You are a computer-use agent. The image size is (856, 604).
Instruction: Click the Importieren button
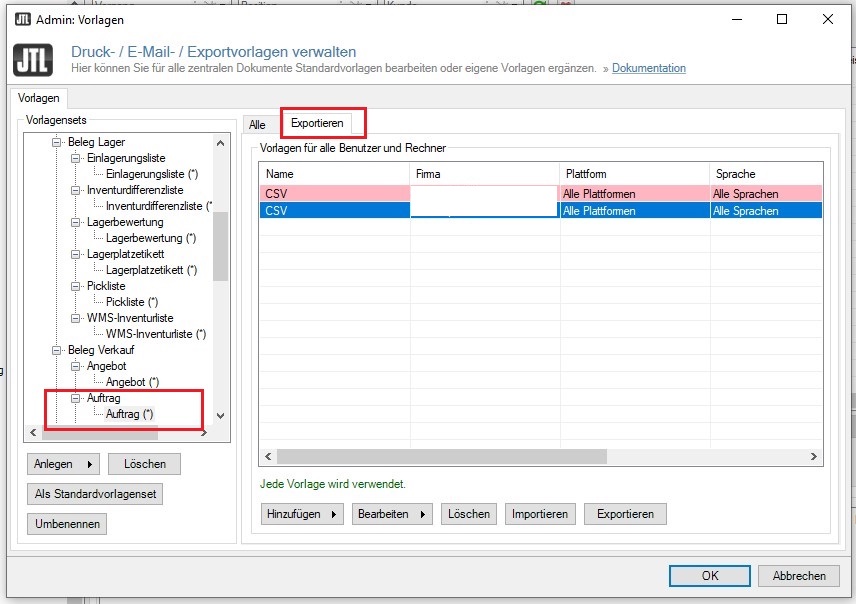click(540, 514)
